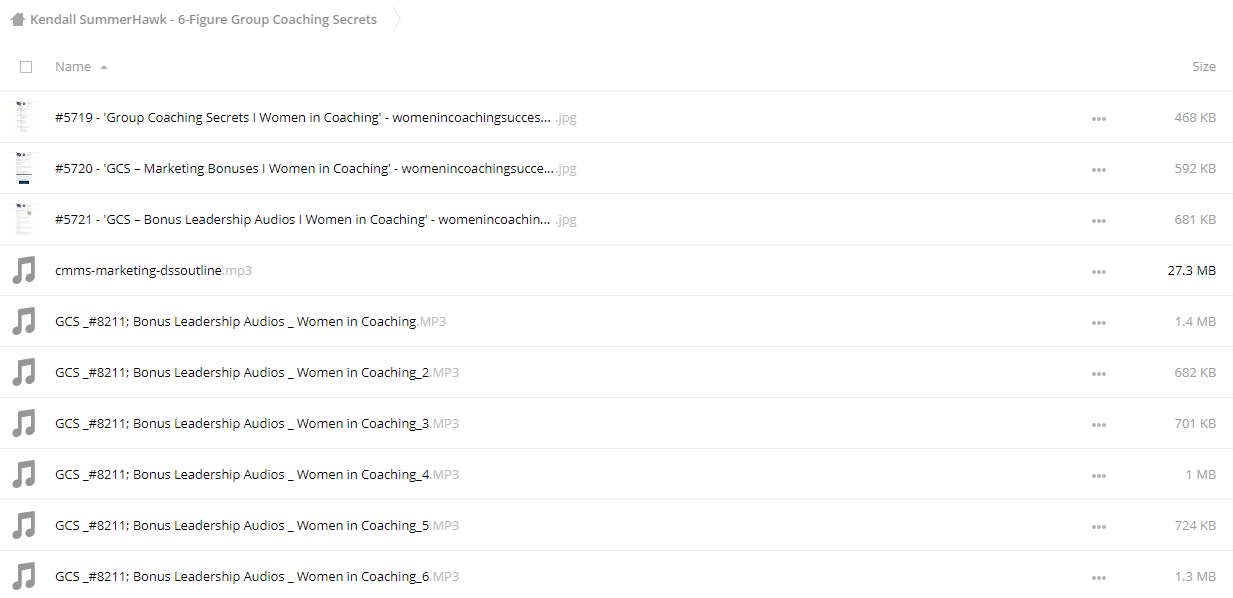Click music icon of Women in Coaching_4.MP3
This screenshot has width=1233, height=598.
tap(24, 474)
